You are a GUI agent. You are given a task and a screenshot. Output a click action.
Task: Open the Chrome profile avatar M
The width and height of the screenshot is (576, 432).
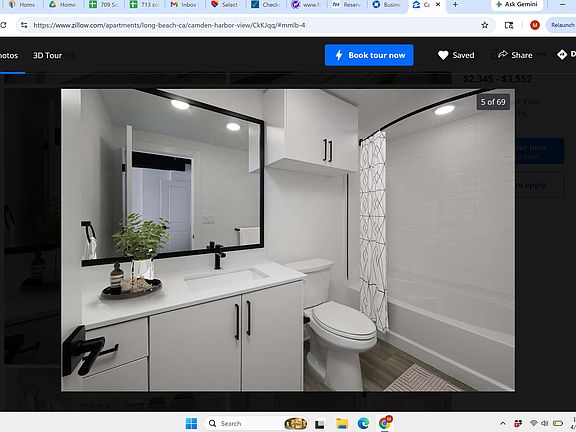[534, 25]
